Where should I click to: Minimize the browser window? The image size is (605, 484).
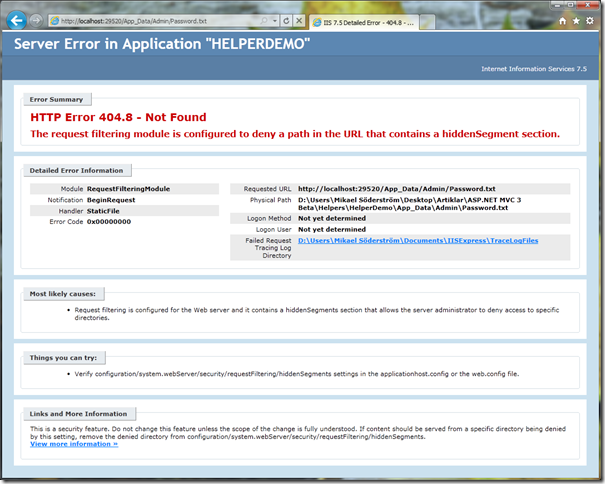(x=557, y=5)
